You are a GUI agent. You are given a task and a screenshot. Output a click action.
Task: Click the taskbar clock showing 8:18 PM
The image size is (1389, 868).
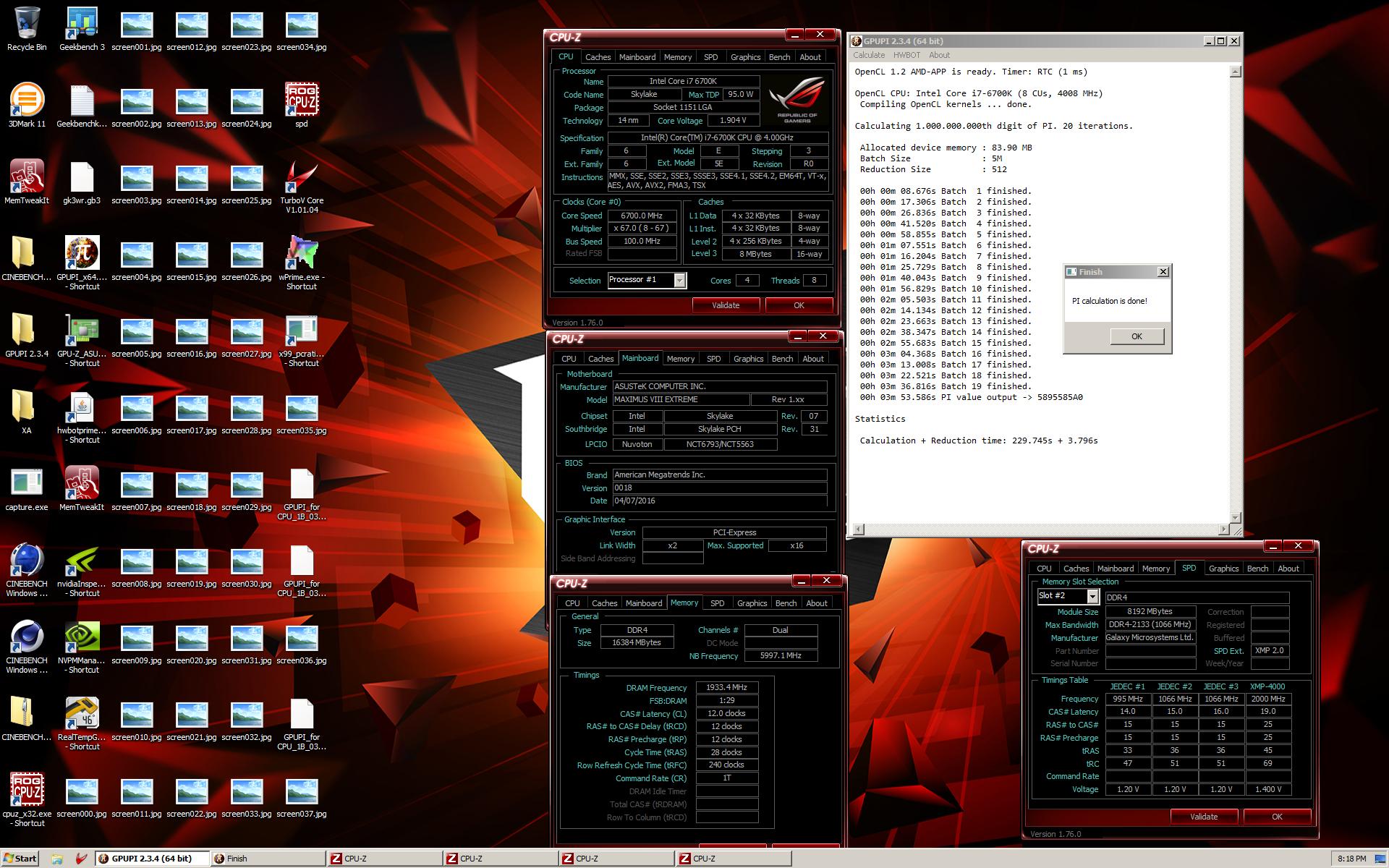tap(1351, 859)
